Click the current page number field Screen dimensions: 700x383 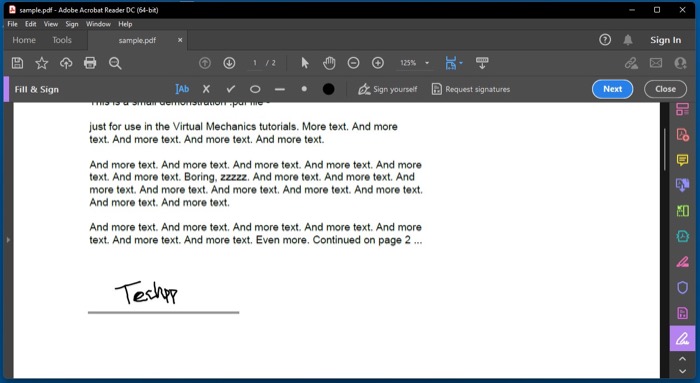255,63
